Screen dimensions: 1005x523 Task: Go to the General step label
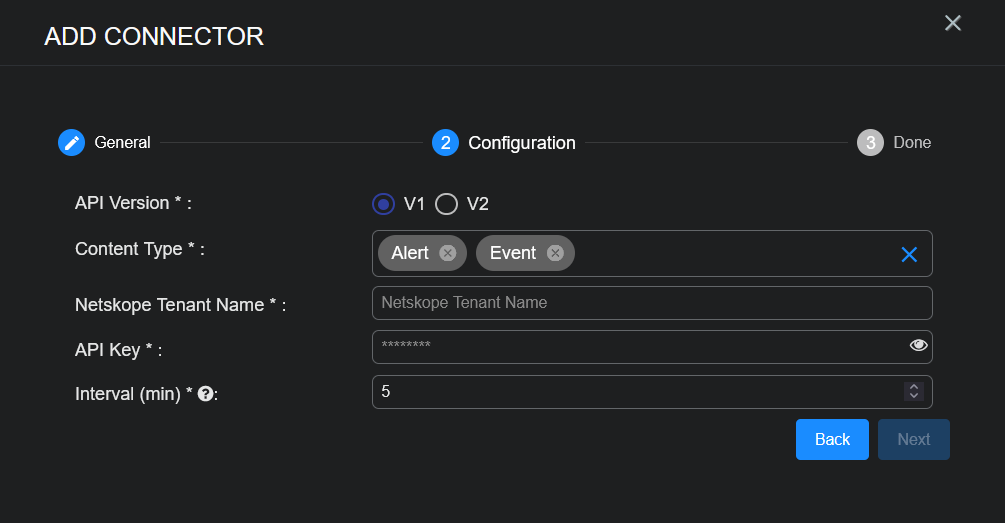pos(122,143)
